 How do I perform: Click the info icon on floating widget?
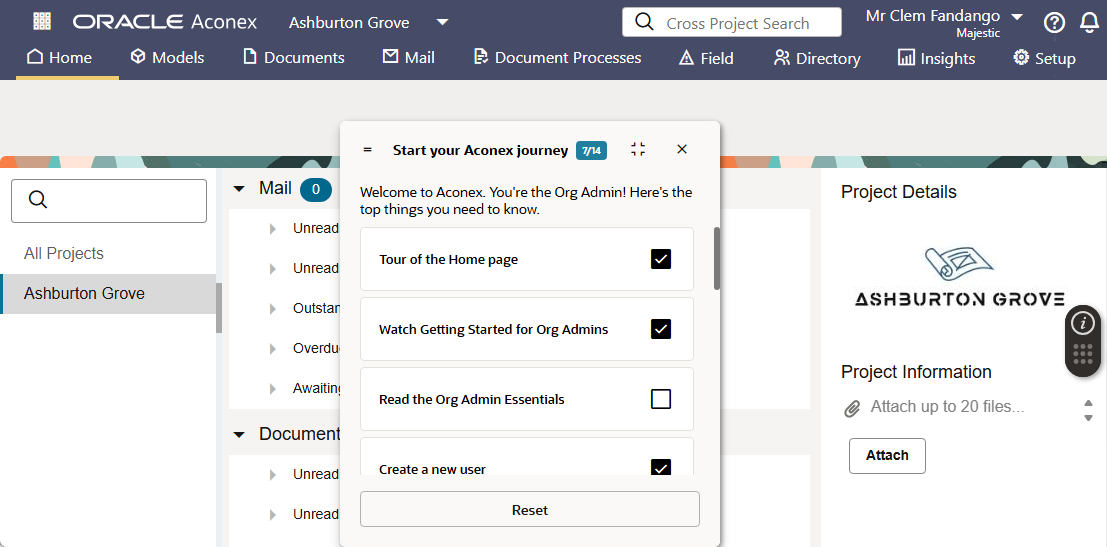1082,323
